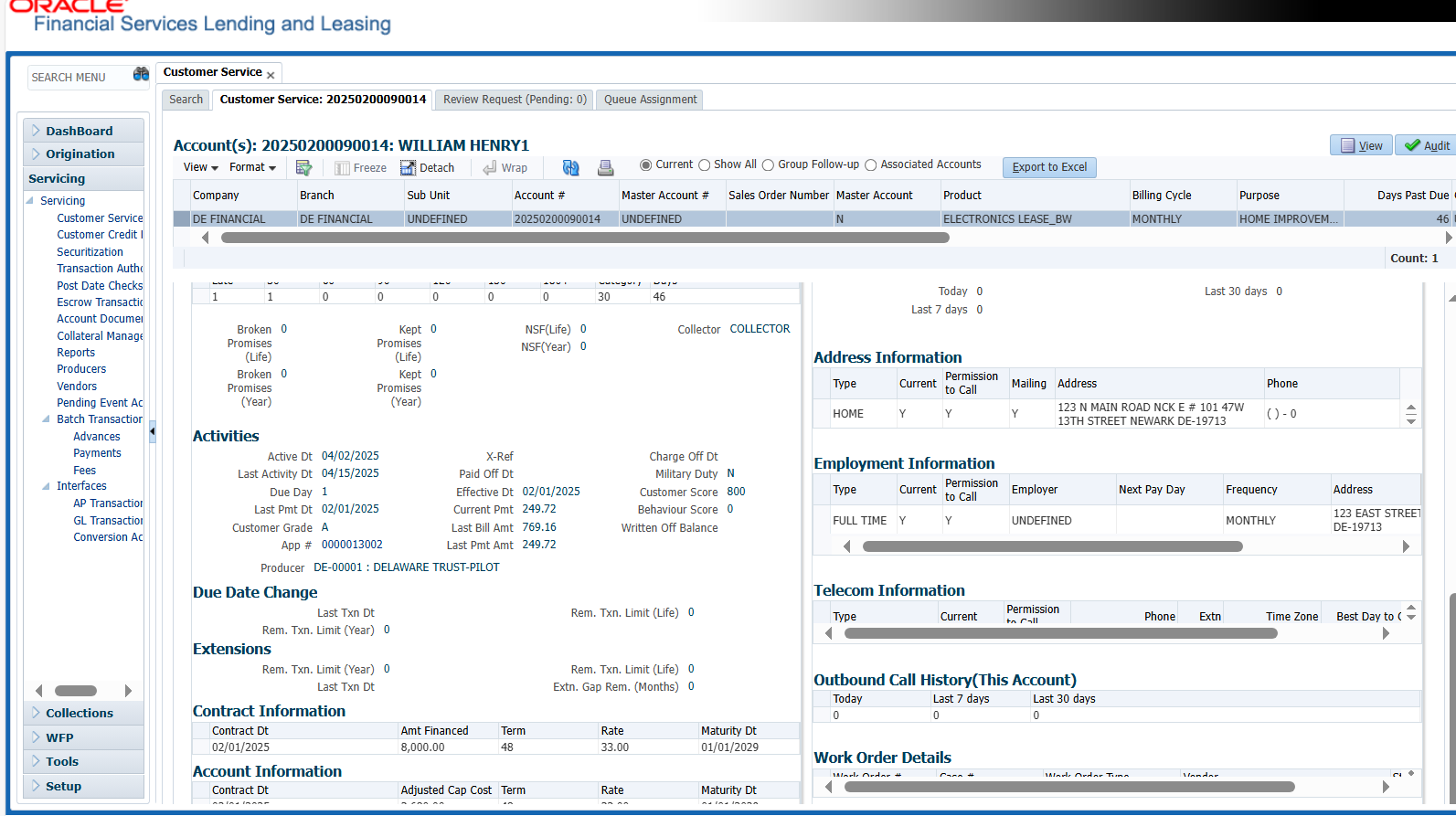Expand the WFP menu section
The image size is (1456, 816).
[x=36, y=737]
